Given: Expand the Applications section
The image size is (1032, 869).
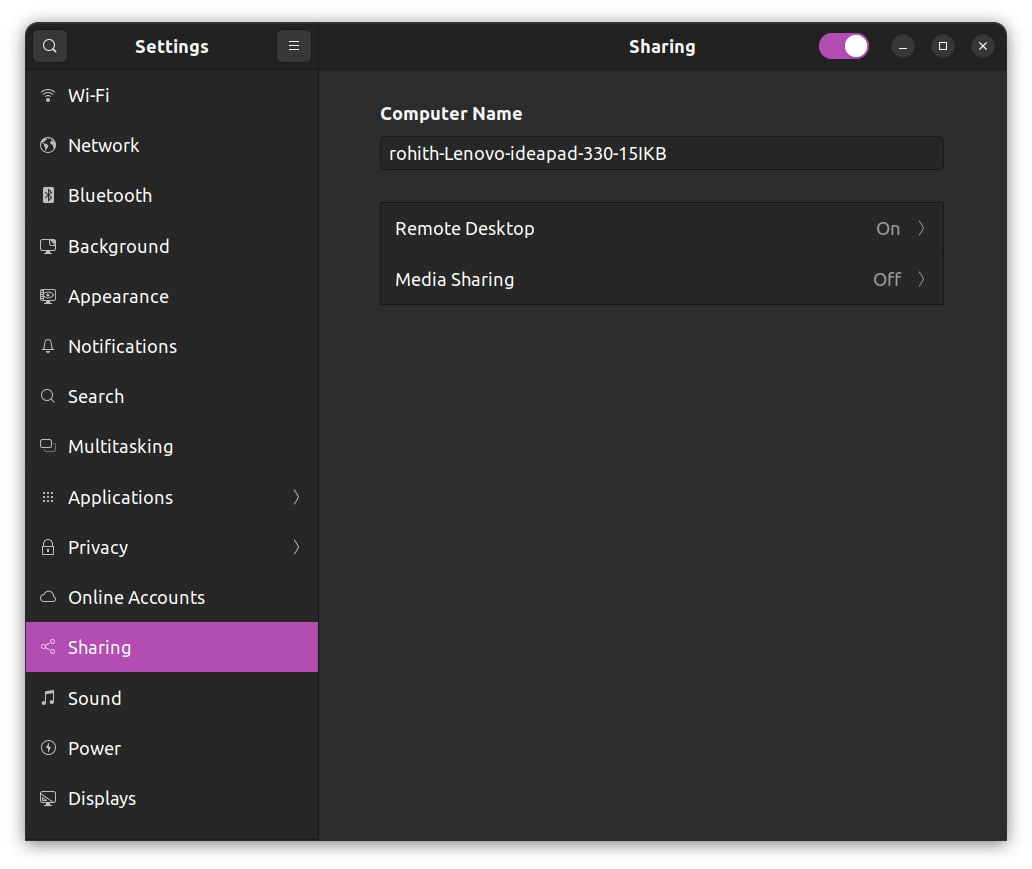Looking at the screenshot, I should pyautogui.click(x=297, y=497).
